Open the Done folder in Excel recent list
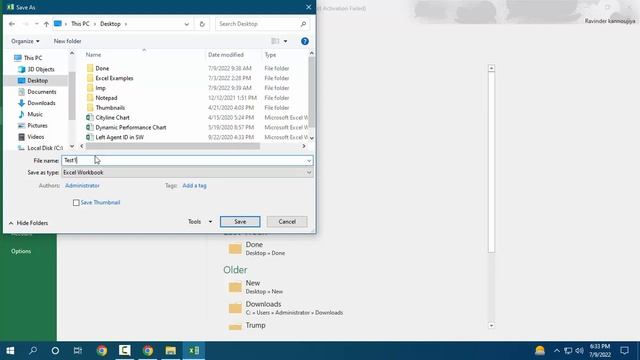 point(257,248)
